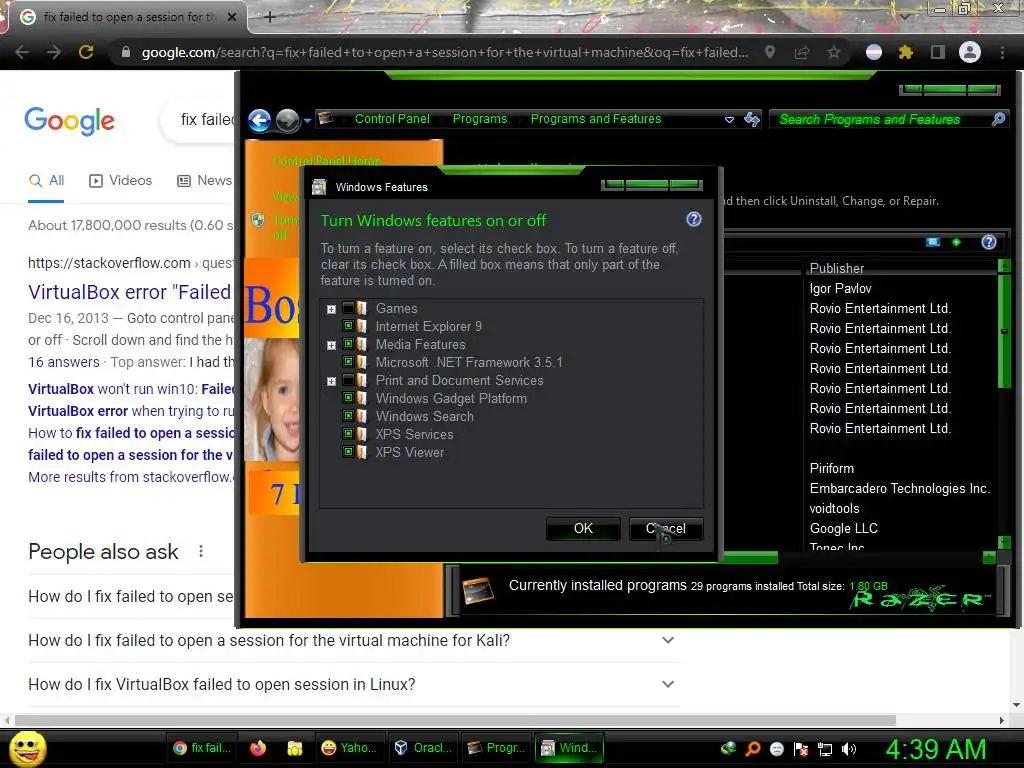Viewport: 1024px width, 768px height.
Task: Click the share icon in Chrome address bar
Action: click(802, 52)
